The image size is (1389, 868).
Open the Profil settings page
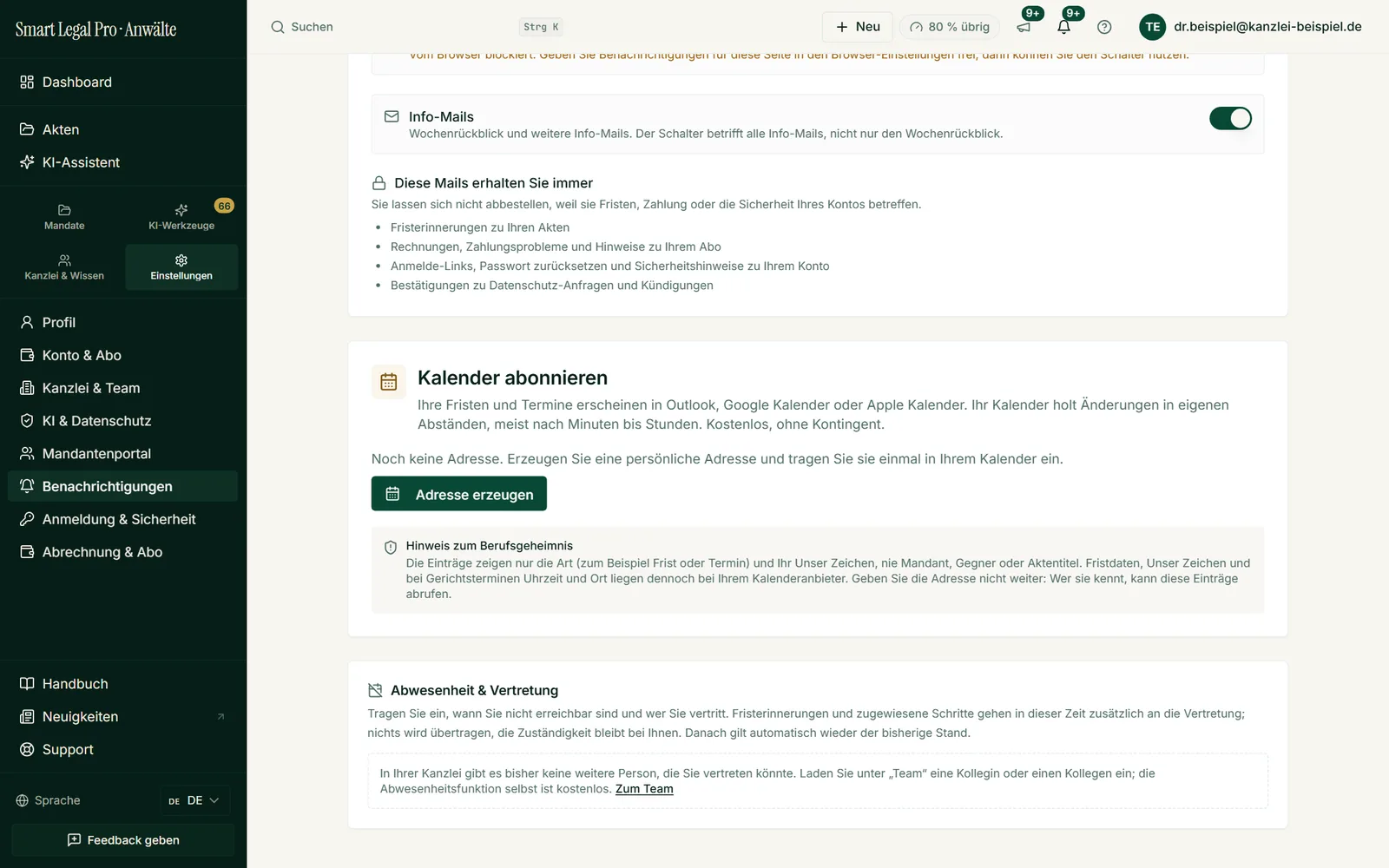[123, 322]
